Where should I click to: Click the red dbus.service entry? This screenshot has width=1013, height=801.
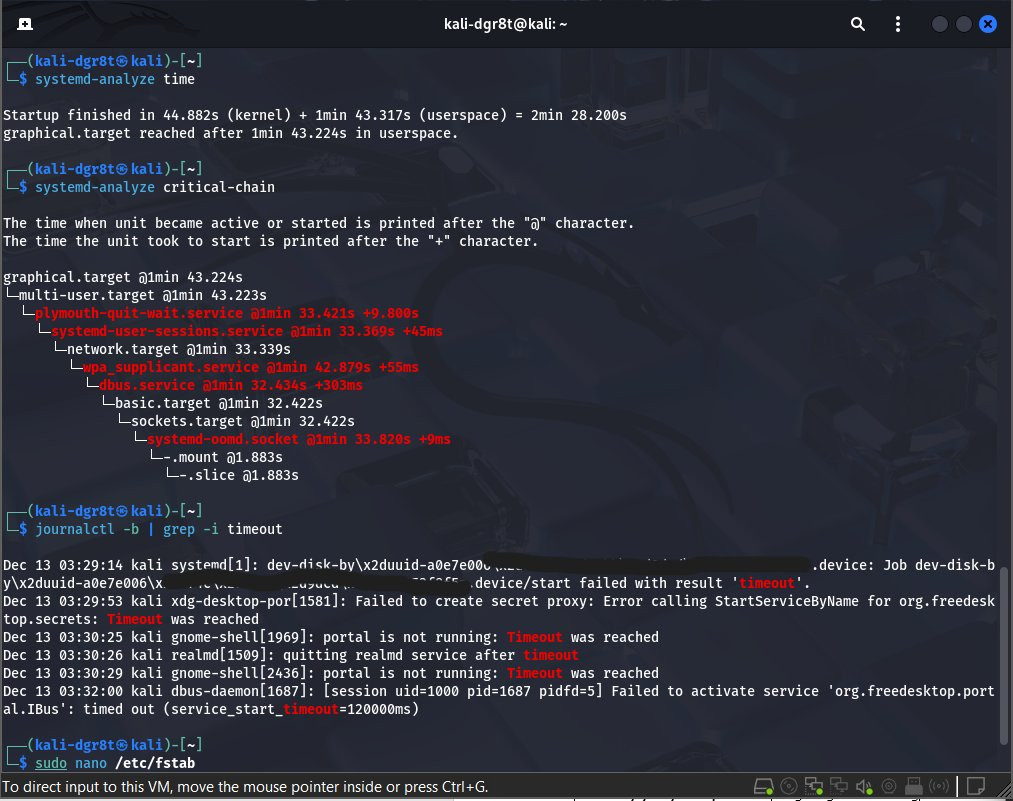click(231, 386)
